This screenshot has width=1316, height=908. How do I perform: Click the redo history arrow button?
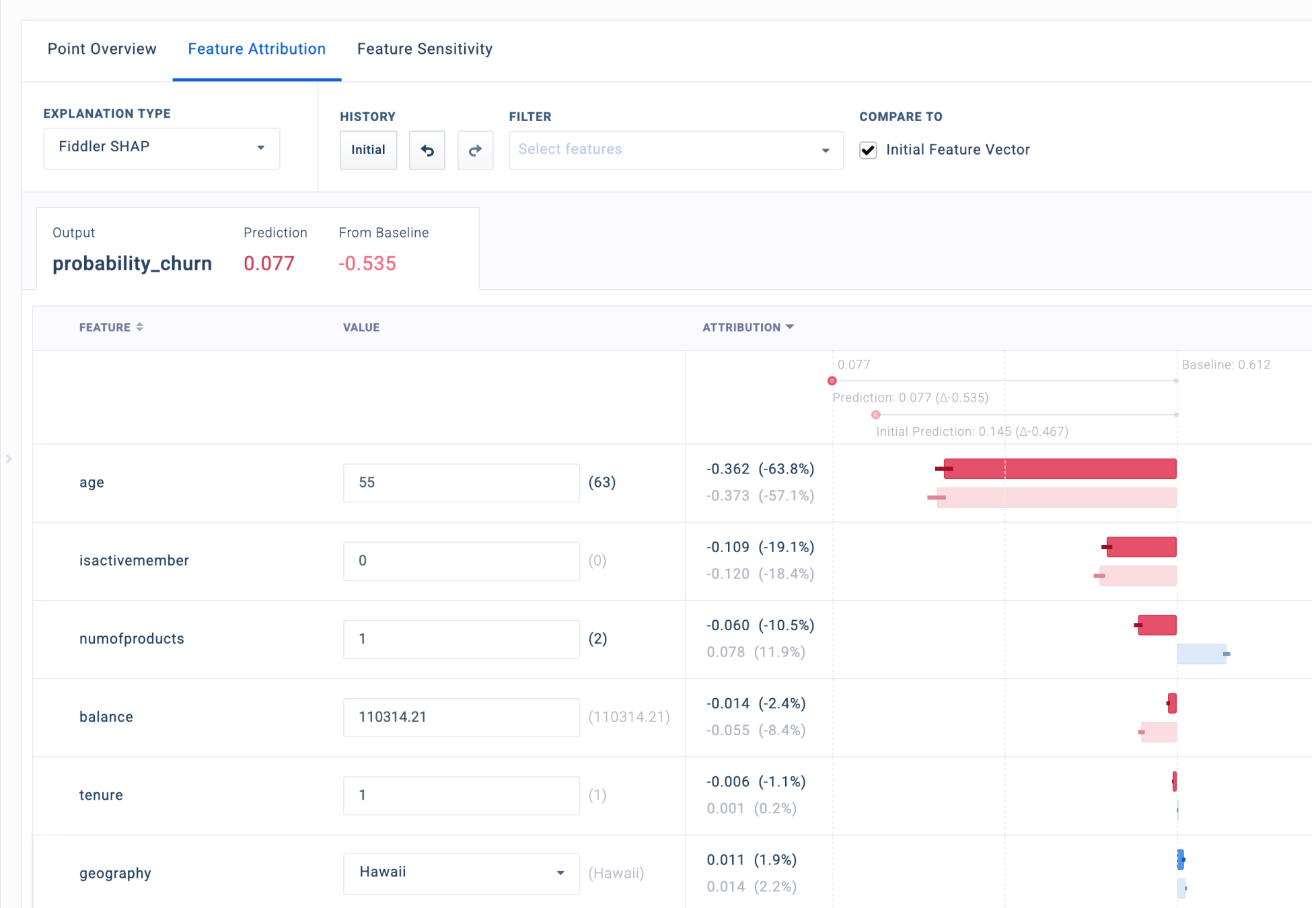[x=475, y=150]
